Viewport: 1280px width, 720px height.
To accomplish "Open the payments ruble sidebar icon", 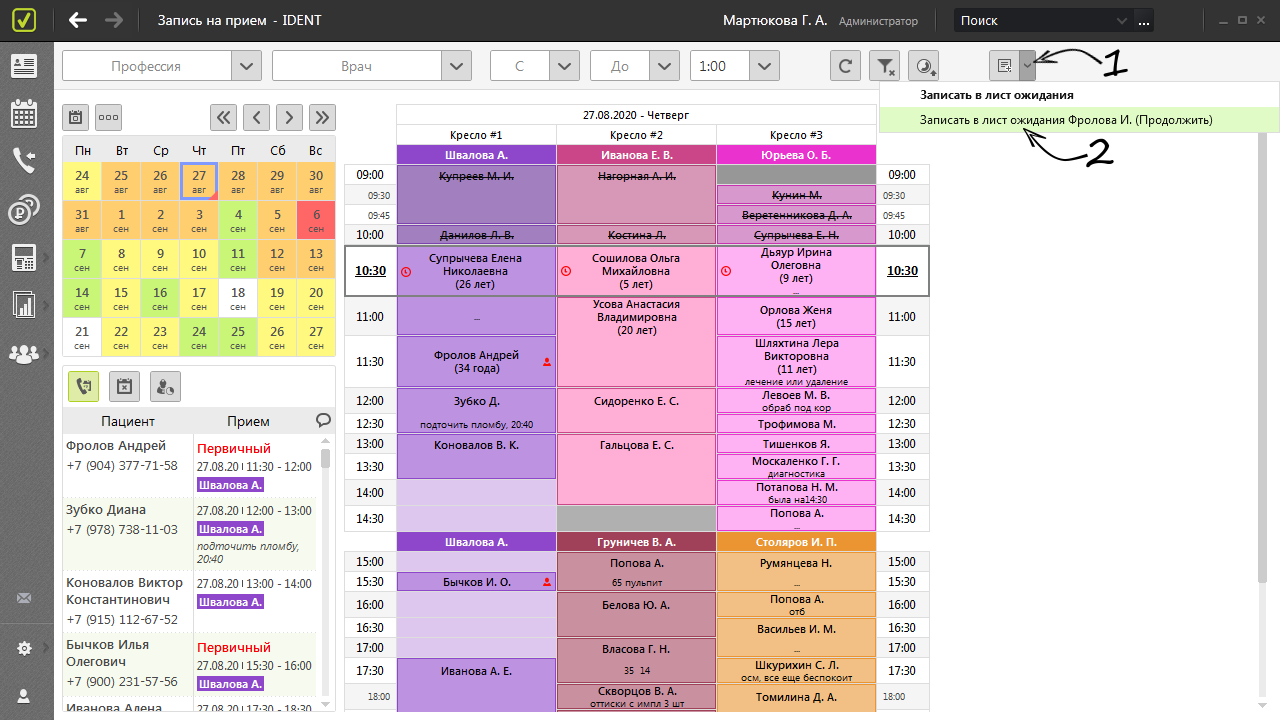I will pos(24,210).
